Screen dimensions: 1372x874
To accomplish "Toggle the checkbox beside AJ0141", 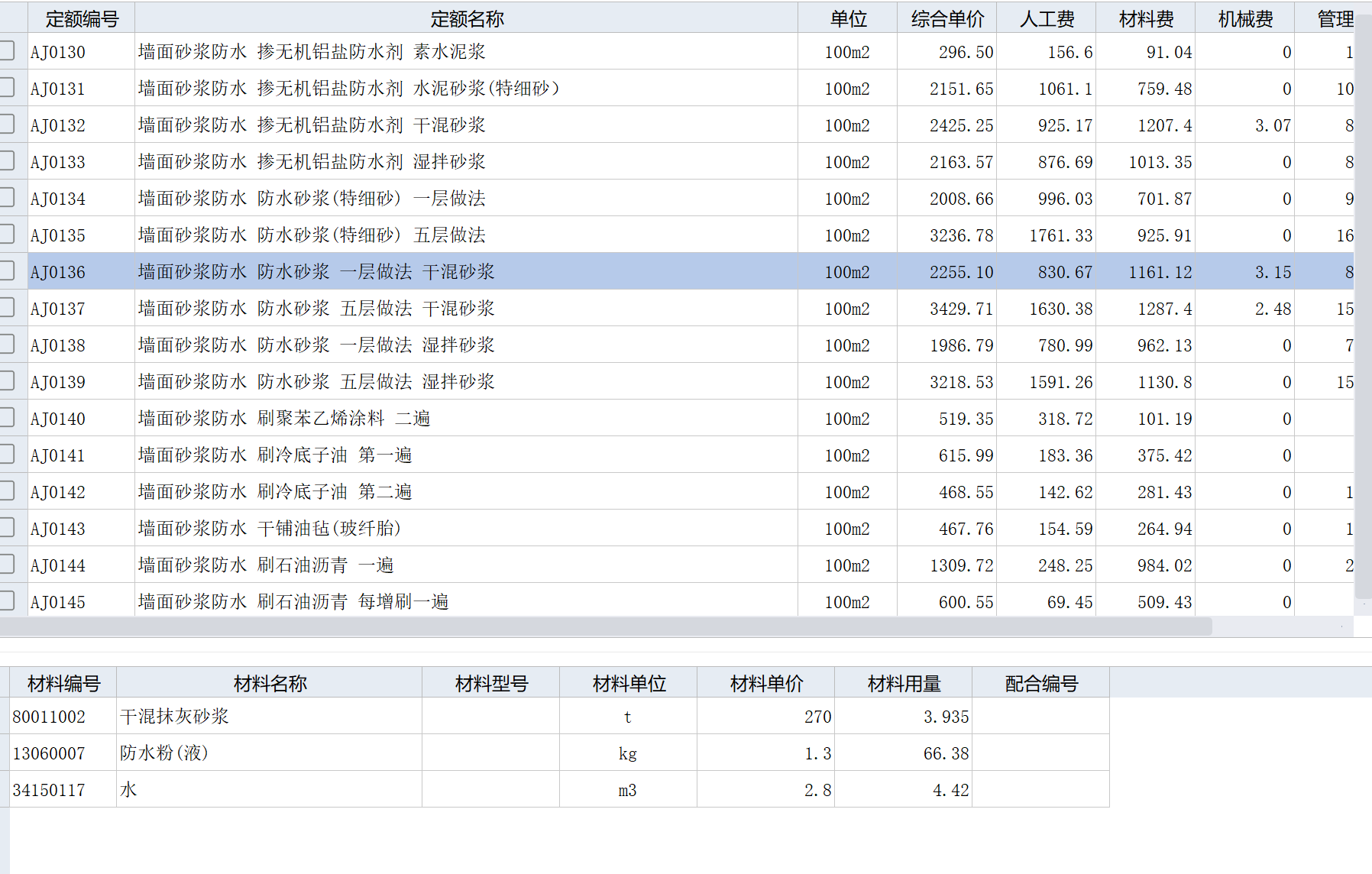I will click(7, 455).
